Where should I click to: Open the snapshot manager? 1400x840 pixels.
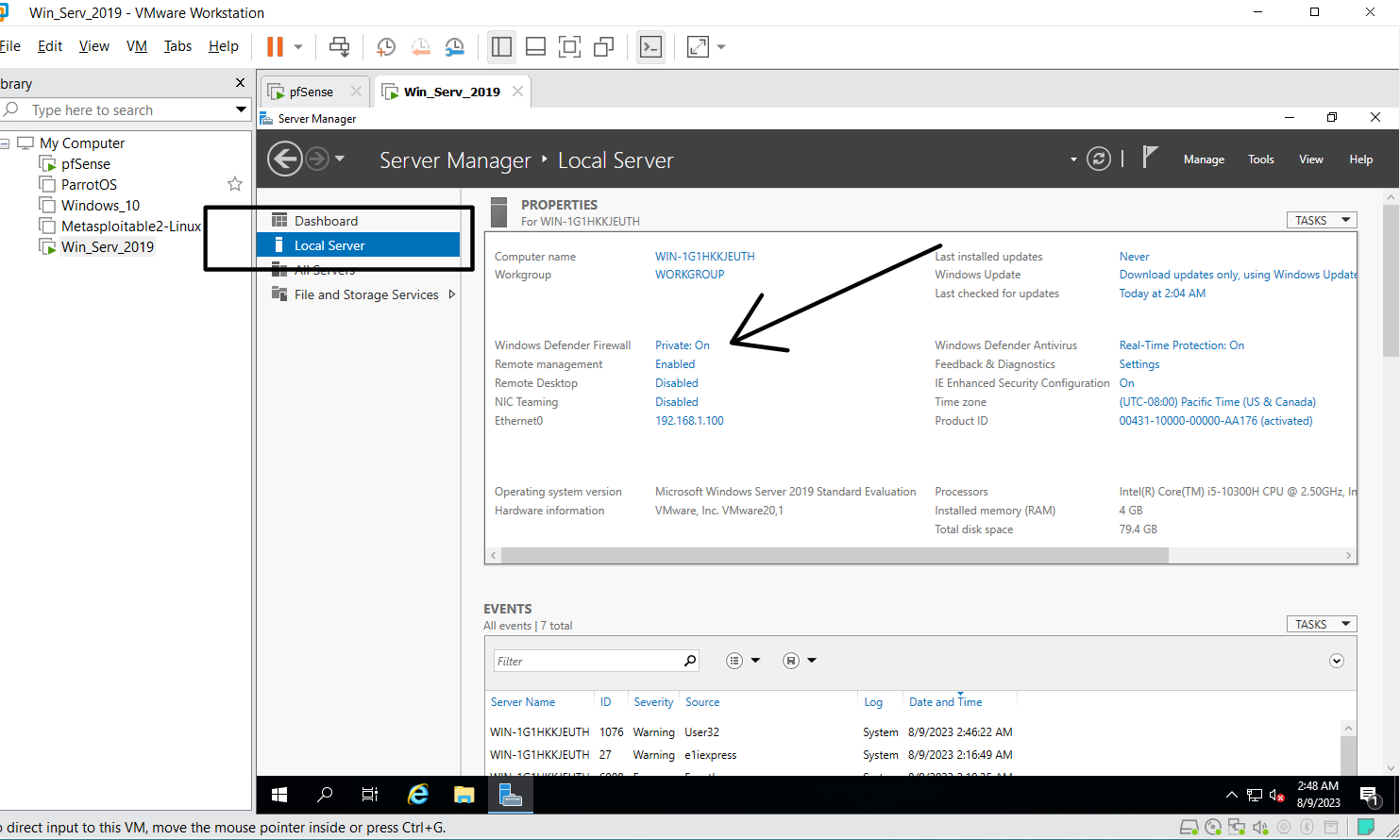coord(455,46)
